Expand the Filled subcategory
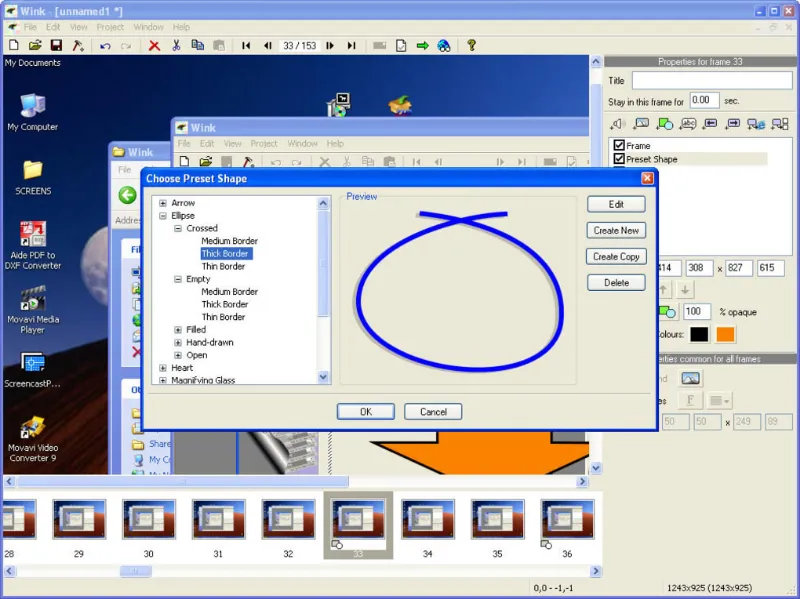Viewport: 800px width, 599px height. (x=178, y=330)
